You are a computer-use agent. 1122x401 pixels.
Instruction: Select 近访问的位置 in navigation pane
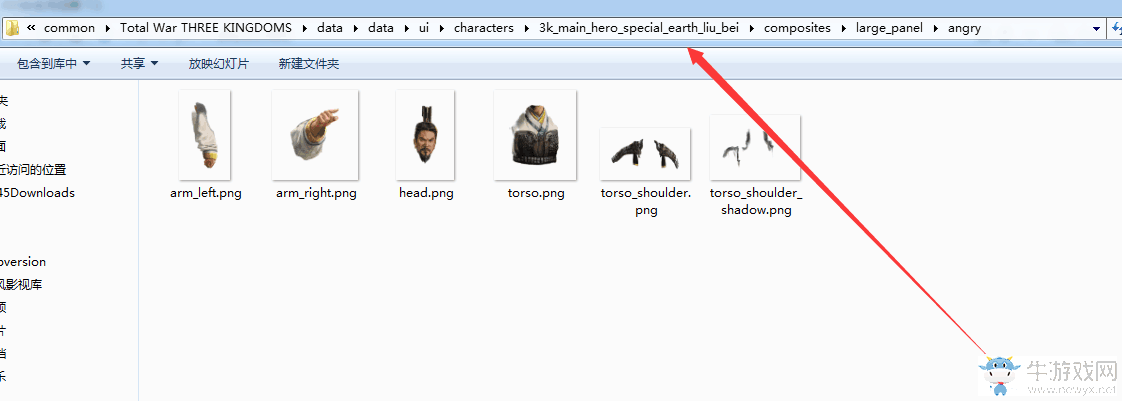[x=33, y=170]
